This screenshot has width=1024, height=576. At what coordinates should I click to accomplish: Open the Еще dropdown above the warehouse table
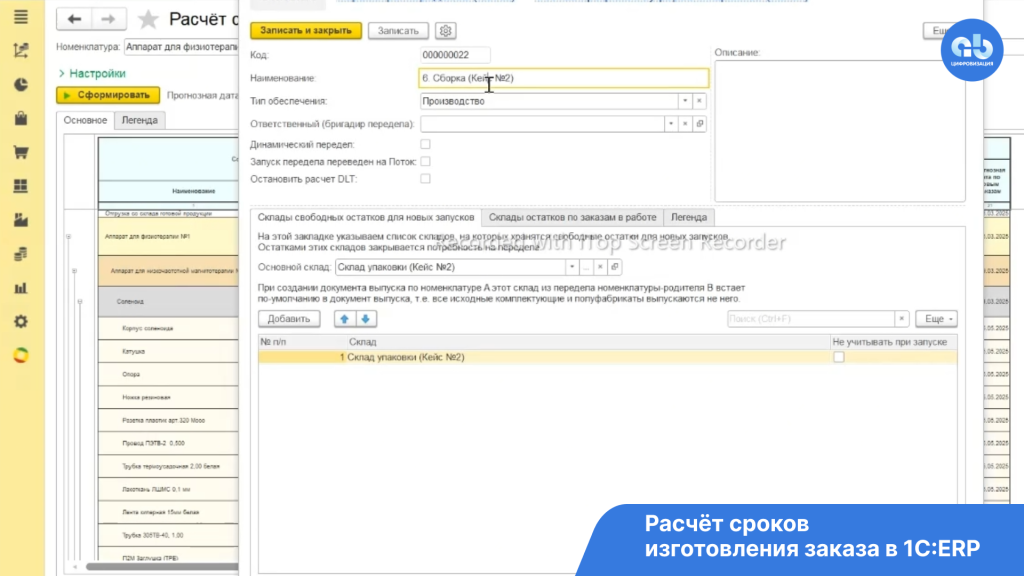pyautogui.click(x=936, y=319)
